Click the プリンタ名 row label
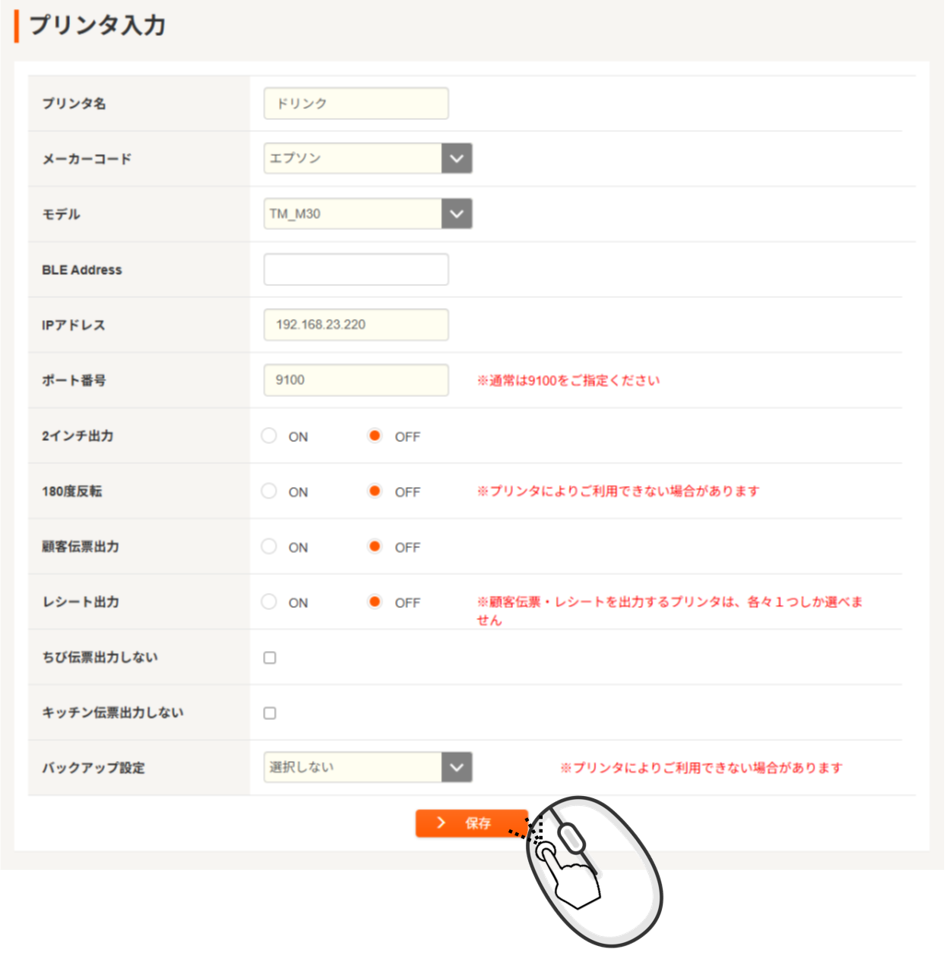 tap(74, 104)
